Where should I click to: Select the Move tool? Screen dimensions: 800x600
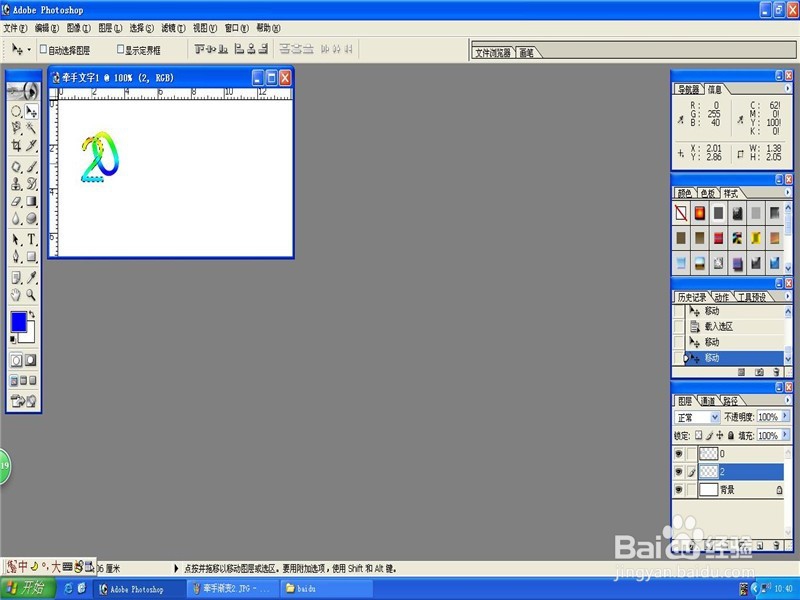pyautogui.click(x=33, y=109)
